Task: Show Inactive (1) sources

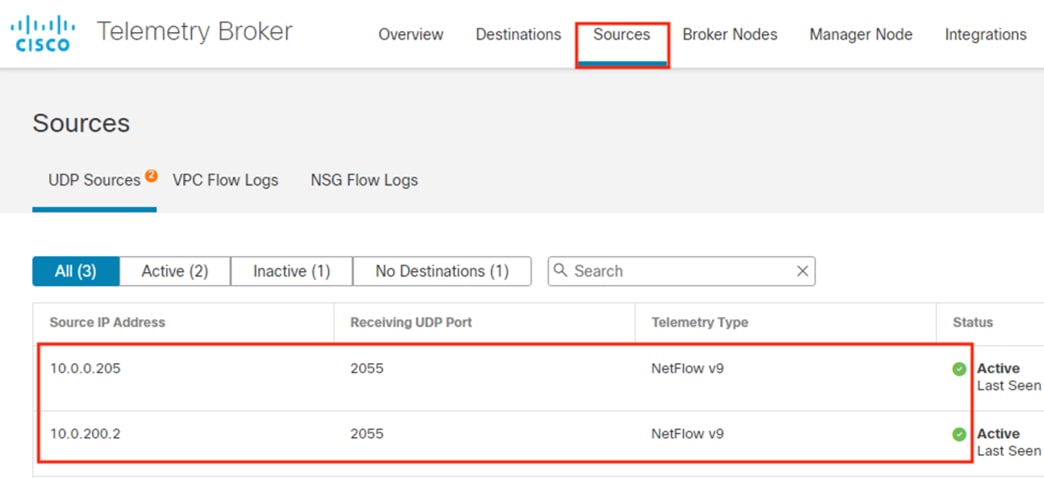Action: [x=292, y=271]
